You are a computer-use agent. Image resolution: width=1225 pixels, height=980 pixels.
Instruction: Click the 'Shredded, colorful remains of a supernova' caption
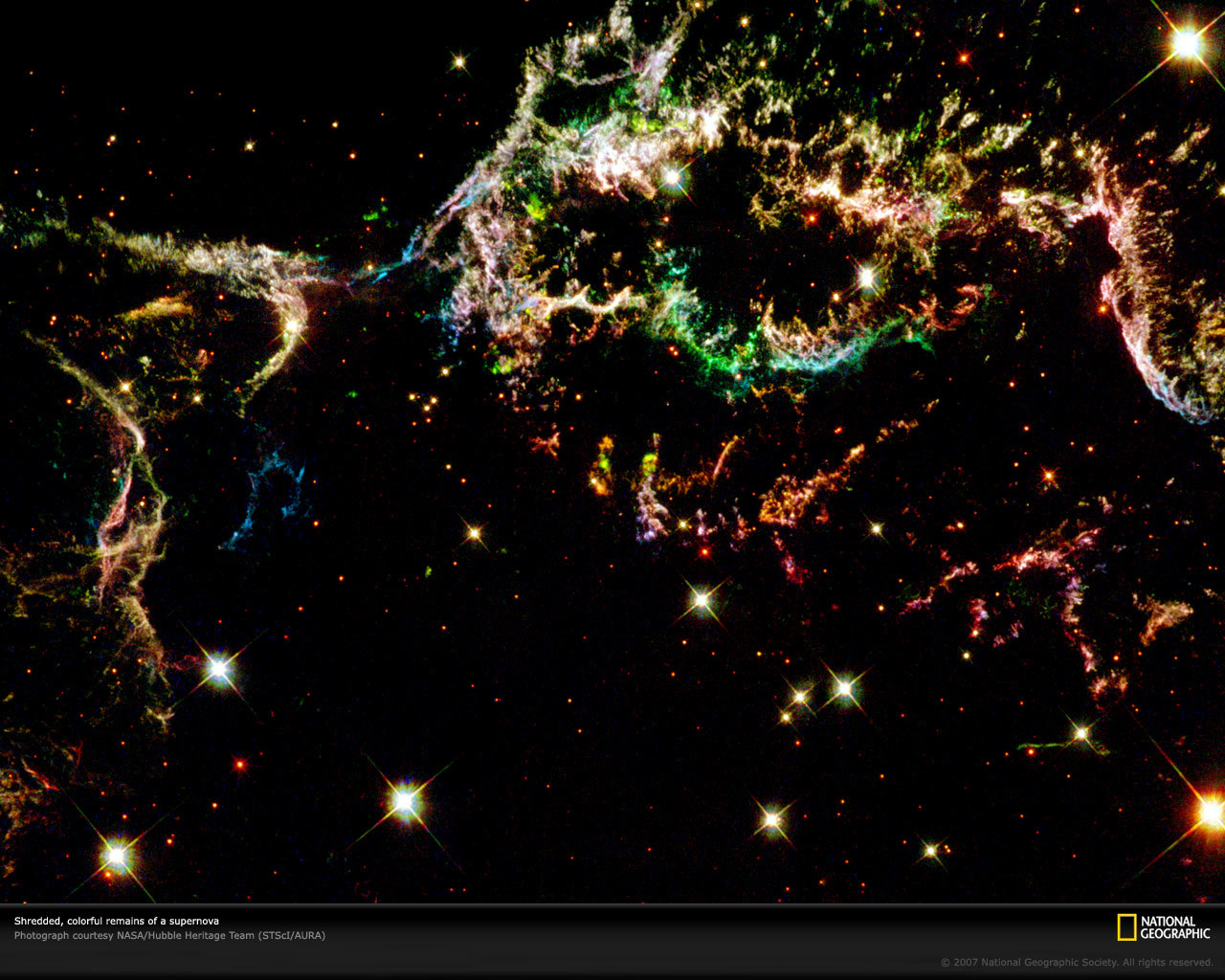(117, 921)
